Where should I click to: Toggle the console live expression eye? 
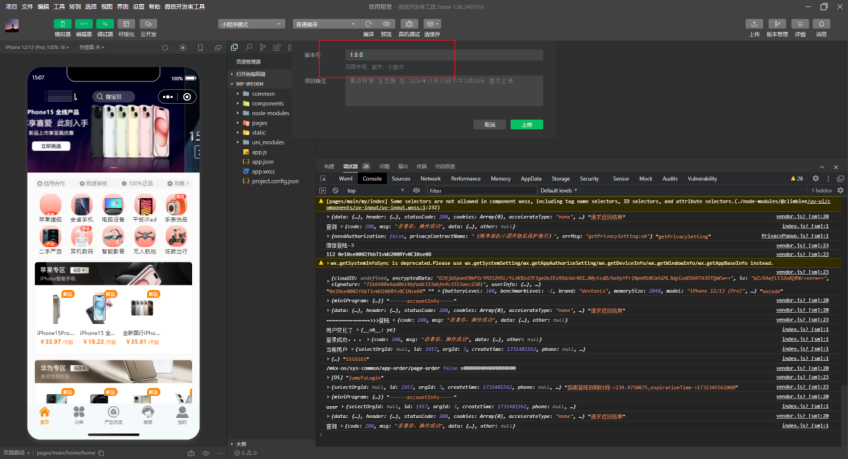click(x=416, y=190)
